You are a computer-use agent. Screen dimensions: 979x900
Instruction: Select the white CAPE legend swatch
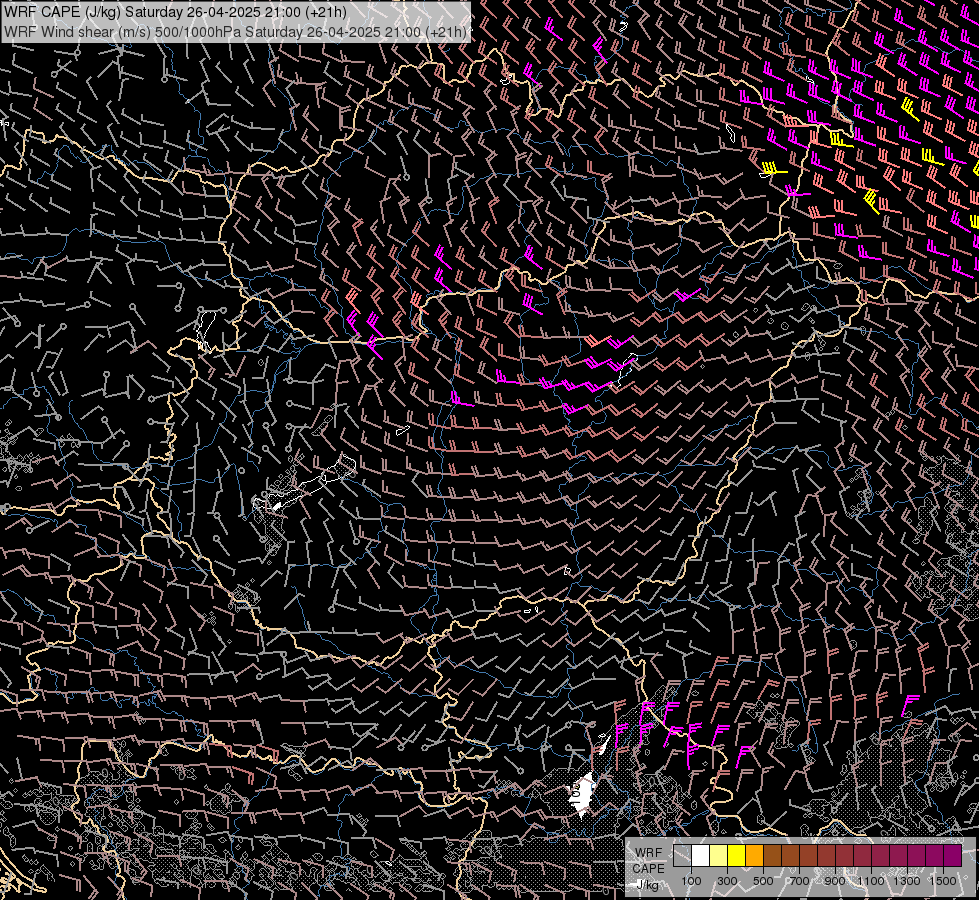(x=701, y=855)
